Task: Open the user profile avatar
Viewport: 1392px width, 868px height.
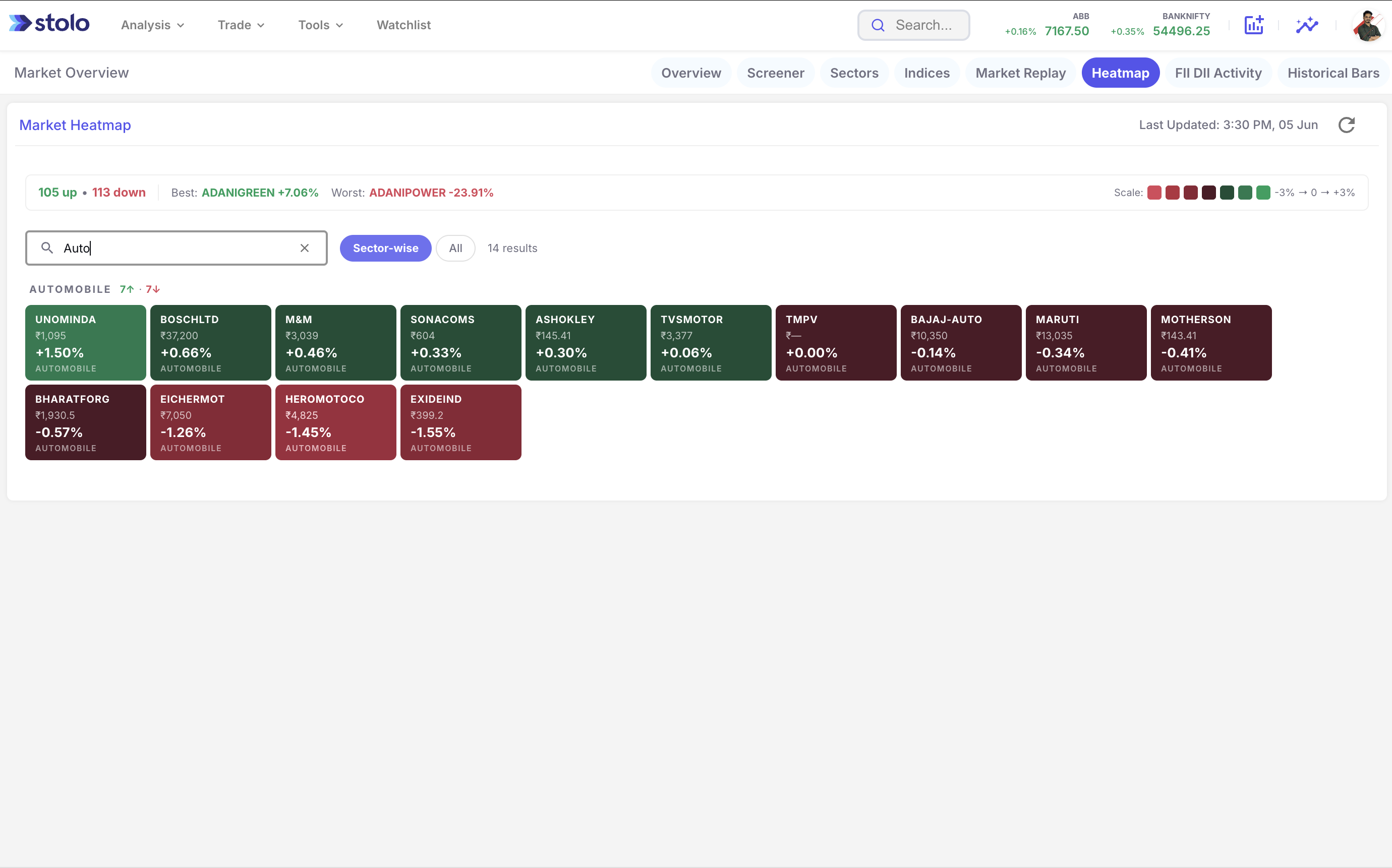Action: (x=1368, y=25)
